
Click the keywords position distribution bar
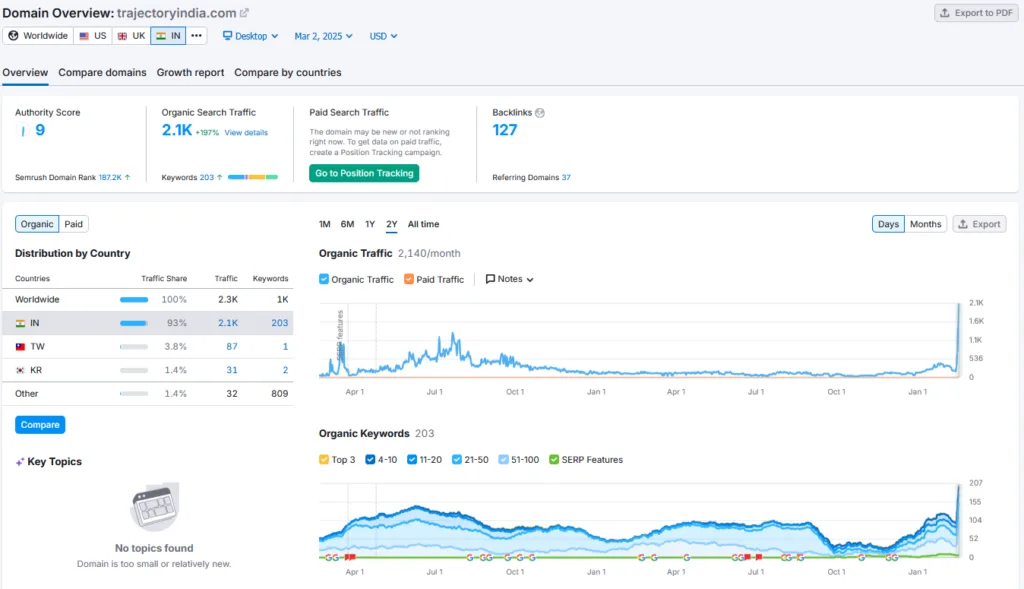[253, 177]
